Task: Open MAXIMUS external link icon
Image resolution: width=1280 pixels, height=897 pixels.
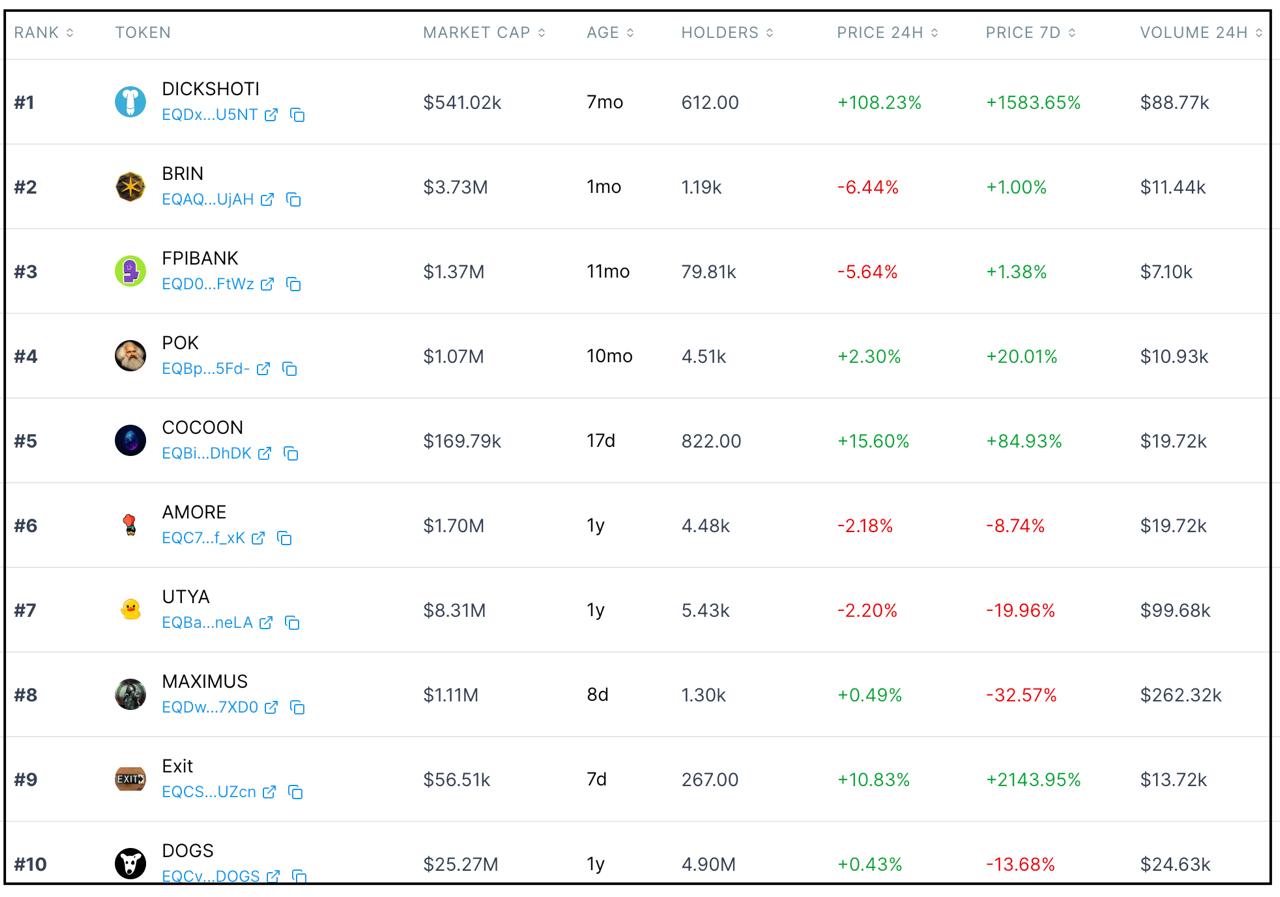Action: (x=271, y=707)
